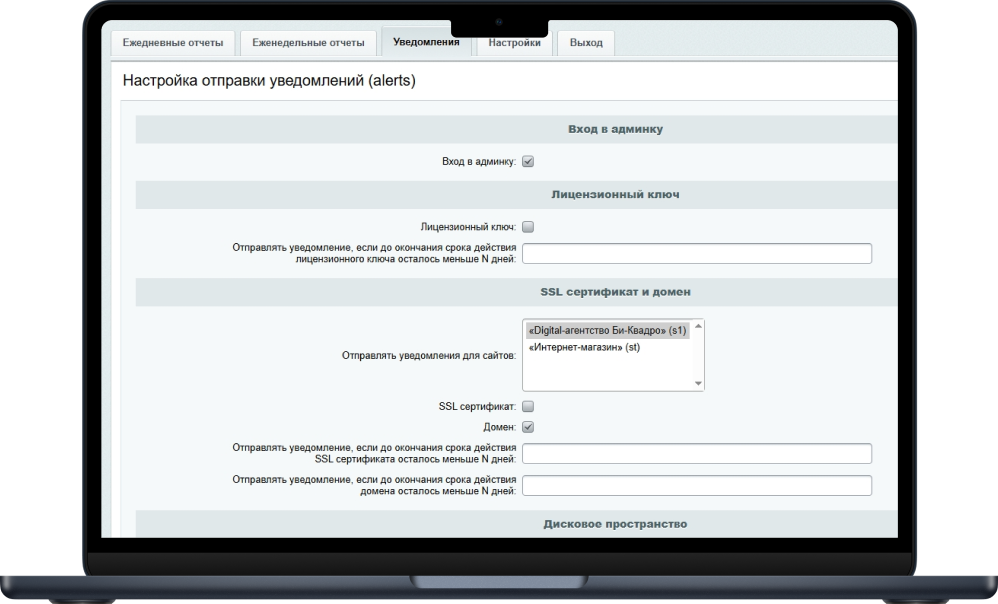Choose «Интернет-магазин» (st) in site list
This screenshot has height=604, width=998.
584,347
